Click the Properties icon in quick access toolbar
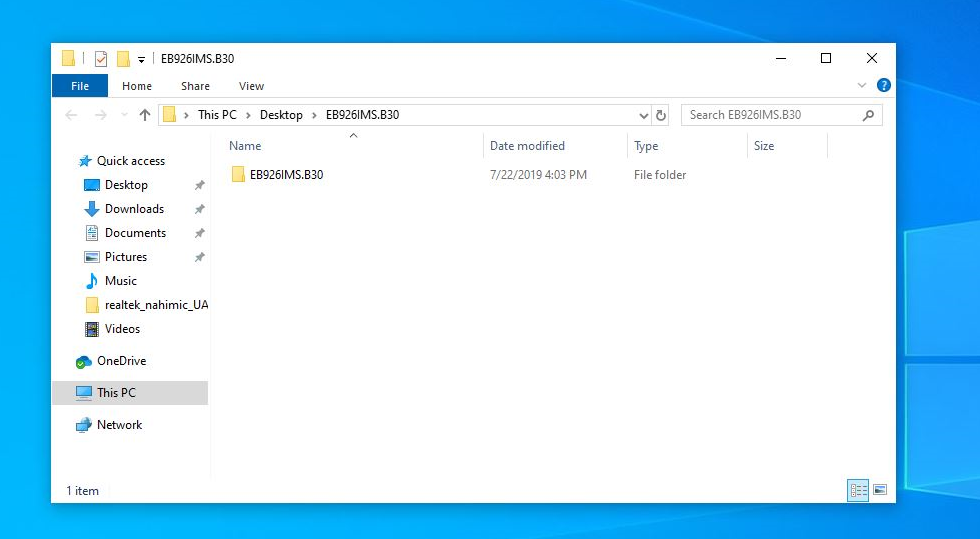980x539 pixels. 101,59
